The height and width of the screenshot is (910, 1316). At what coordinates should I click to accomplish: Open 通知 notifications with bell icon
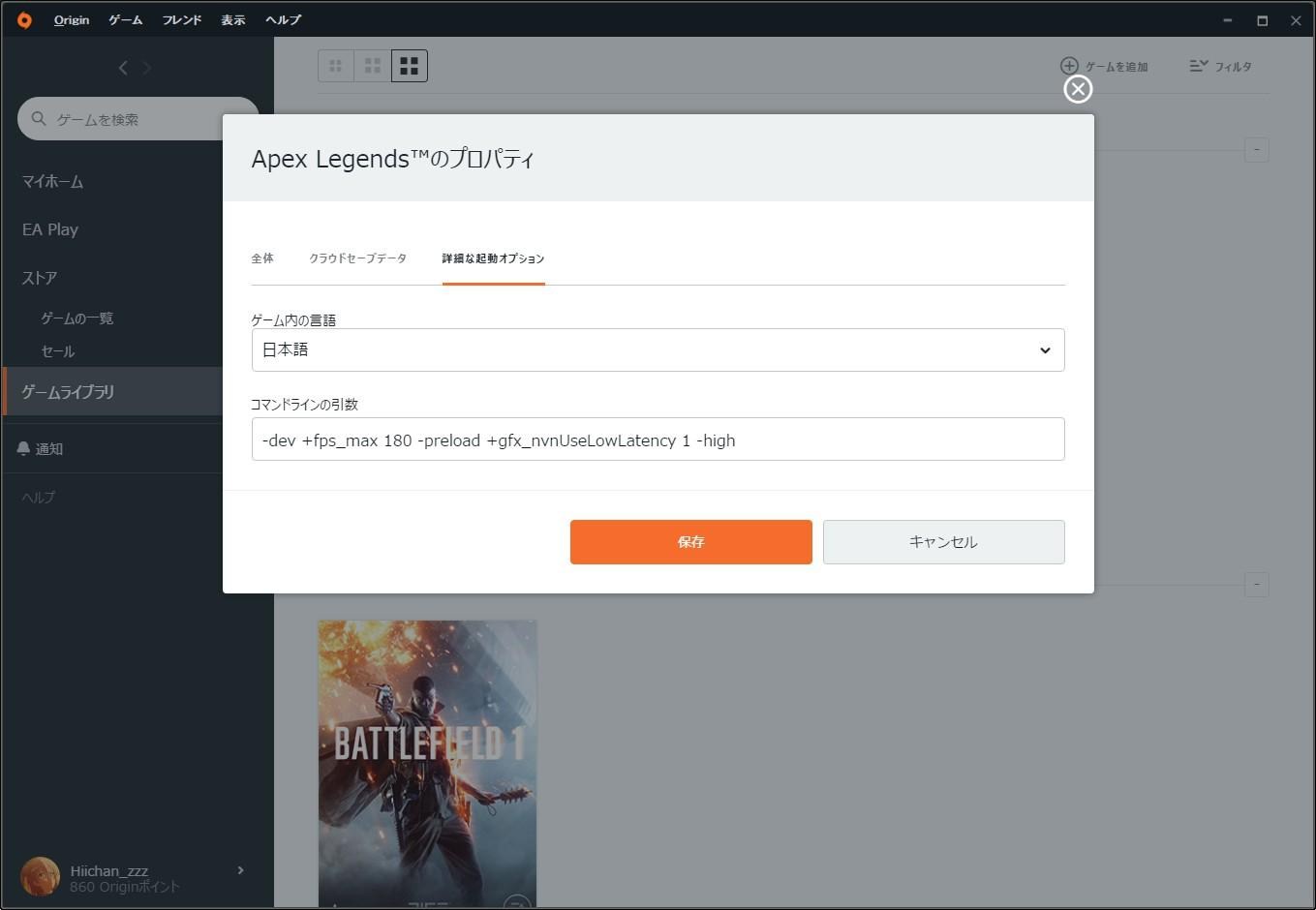[40, 448]
